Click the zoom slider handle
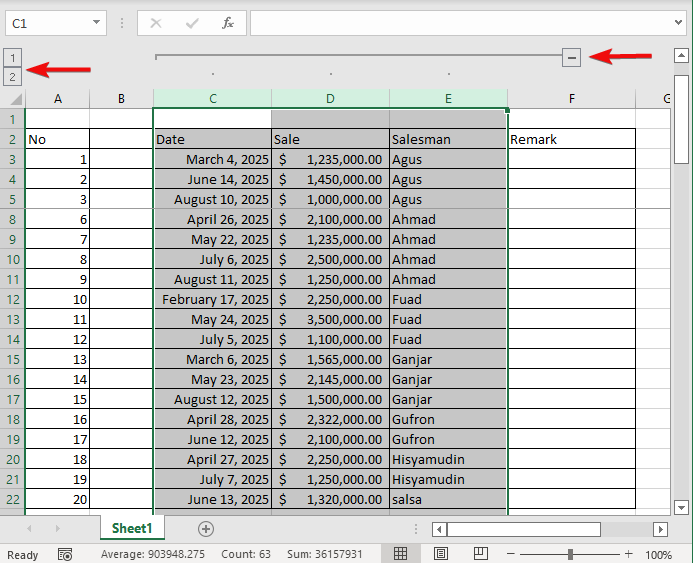Viewport: 693px width, 563px height. [570, 554]
